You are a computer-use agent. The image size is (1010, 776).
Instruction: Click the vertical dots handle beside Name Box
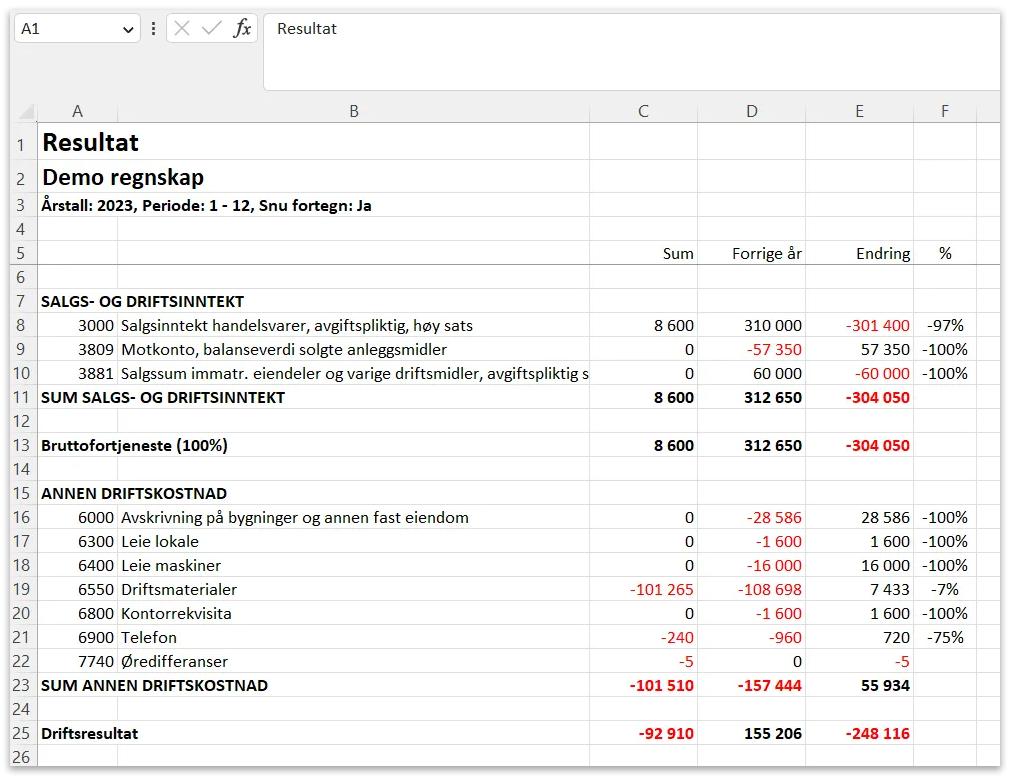pos(153,29)
